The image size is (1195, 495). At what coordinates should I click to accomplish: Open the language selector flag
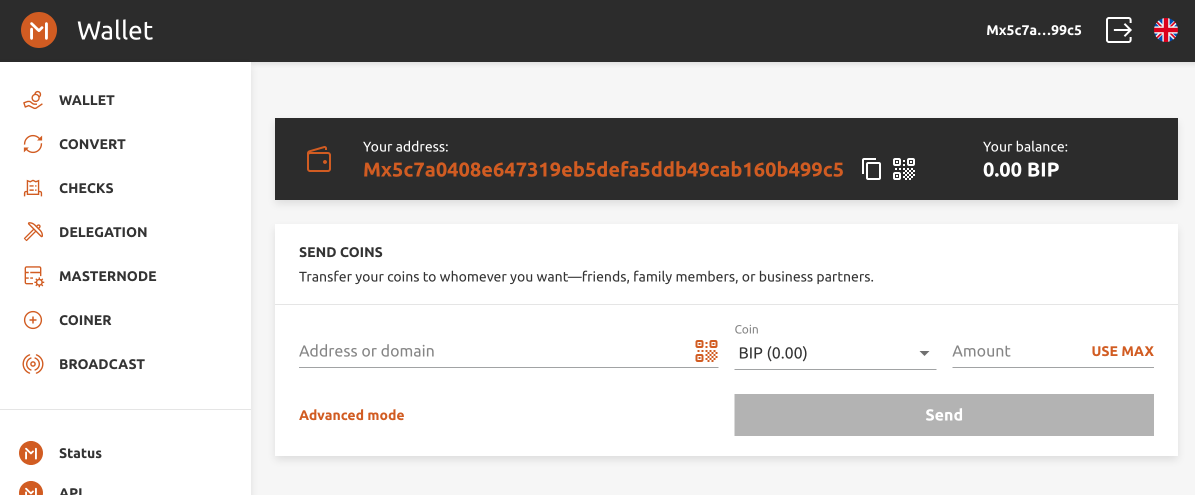click(1166, 30)
